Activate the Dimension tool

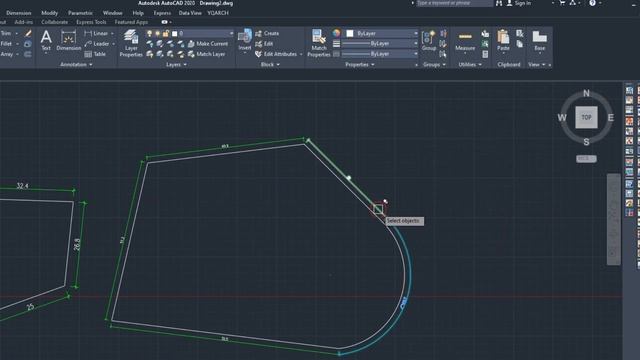[69, 40]
